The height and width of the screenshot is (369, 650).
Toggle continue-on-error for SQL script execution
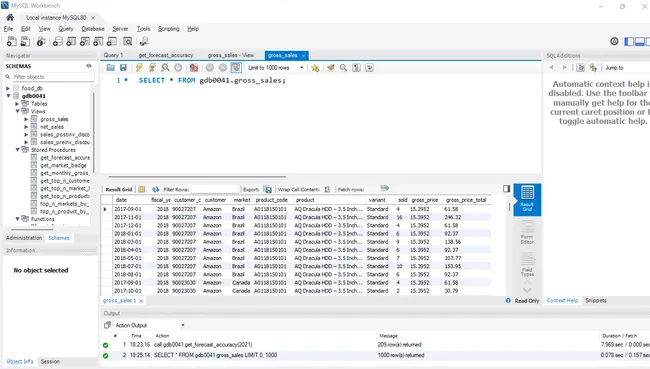[x=194, y=68]
